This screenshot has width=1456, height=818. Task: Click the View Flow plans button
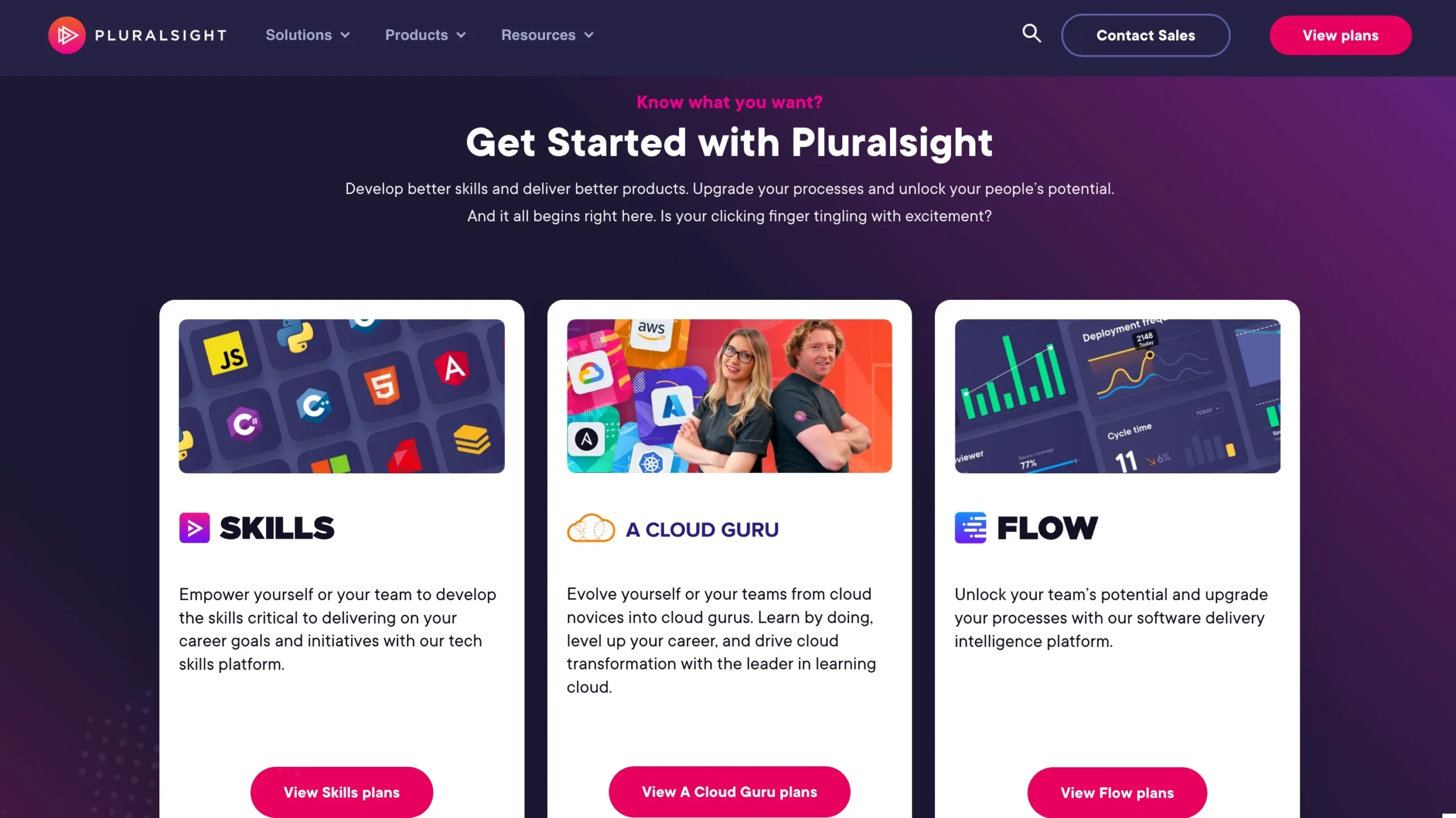[1117, 791]
